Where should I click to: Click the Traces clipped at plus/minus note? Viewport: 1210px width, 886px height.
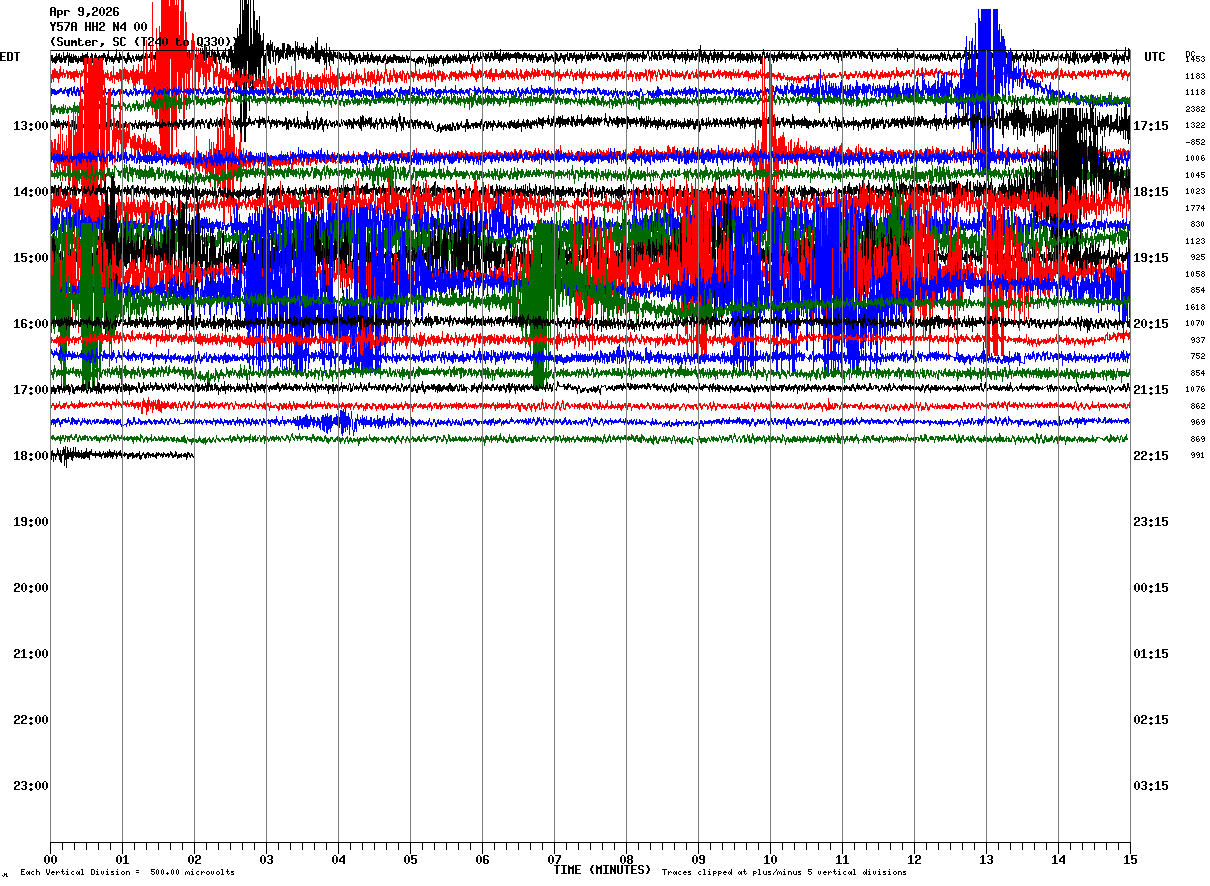pyautogui.click(x=784, y=873)
